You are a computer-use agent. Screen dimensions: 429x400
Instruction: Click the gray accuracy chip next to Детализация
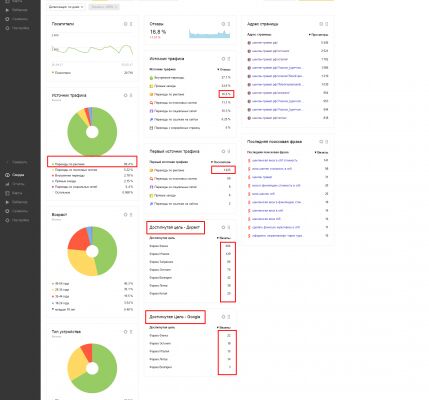tap(104, 7)
